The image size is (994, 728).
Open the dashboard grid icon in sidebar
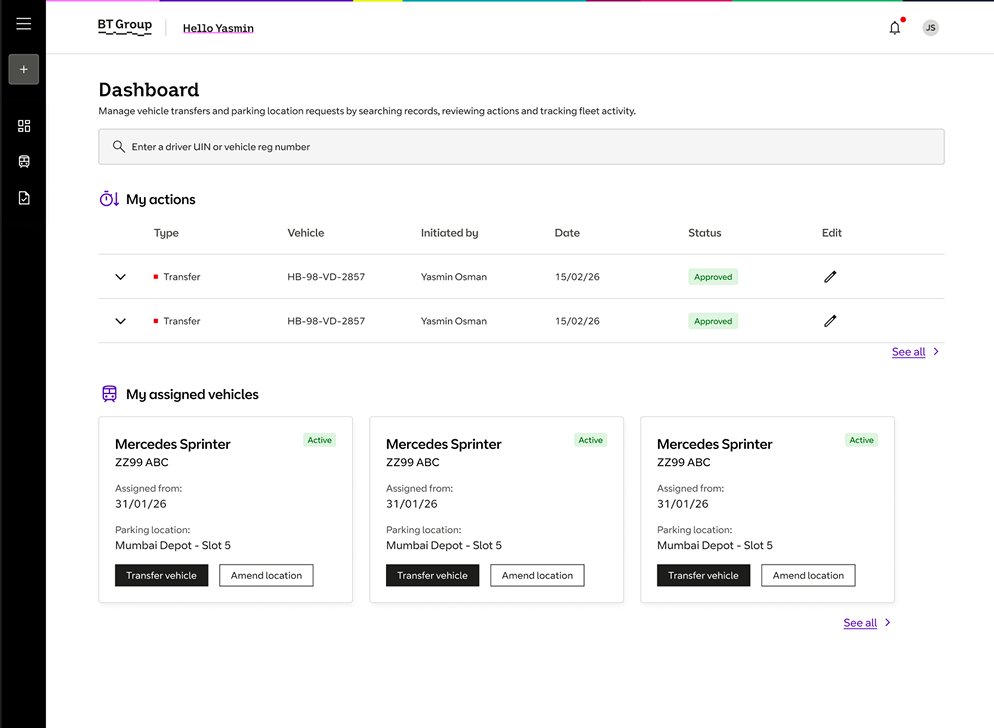pos(23,126)
